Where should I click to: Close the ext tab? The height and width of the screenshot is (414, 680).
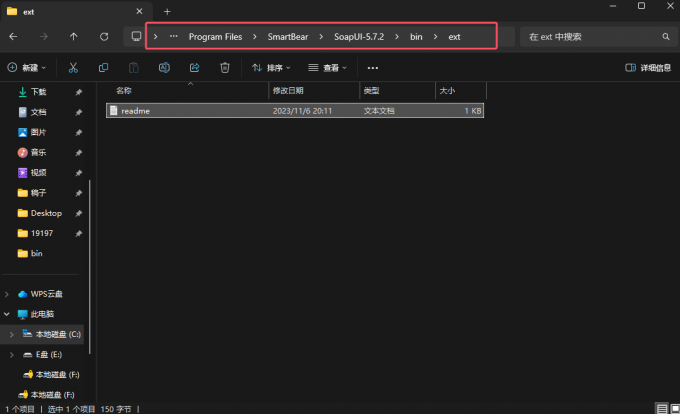139,11
